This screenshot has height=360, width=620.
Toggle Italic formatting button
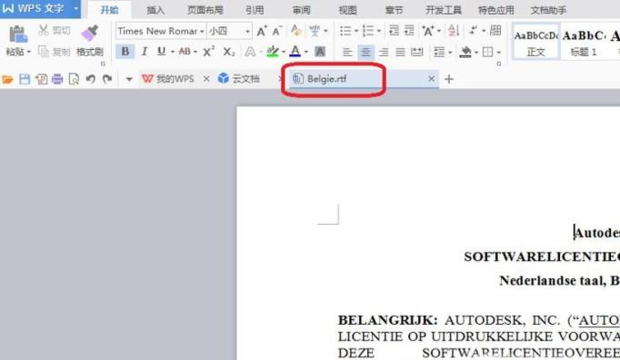pos(144,51)
